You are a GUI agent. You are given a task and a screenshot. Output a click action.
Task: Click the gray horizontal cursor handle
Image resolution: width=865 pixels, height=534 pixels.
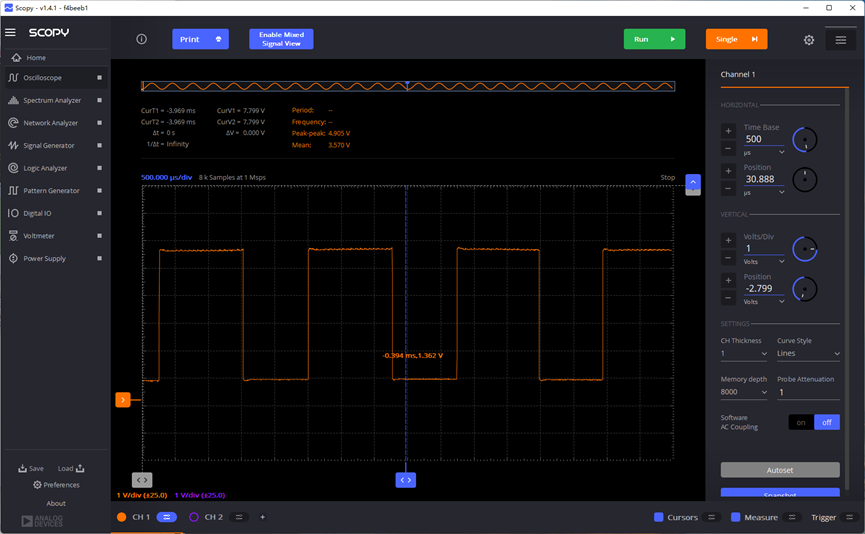coord(142,480)
